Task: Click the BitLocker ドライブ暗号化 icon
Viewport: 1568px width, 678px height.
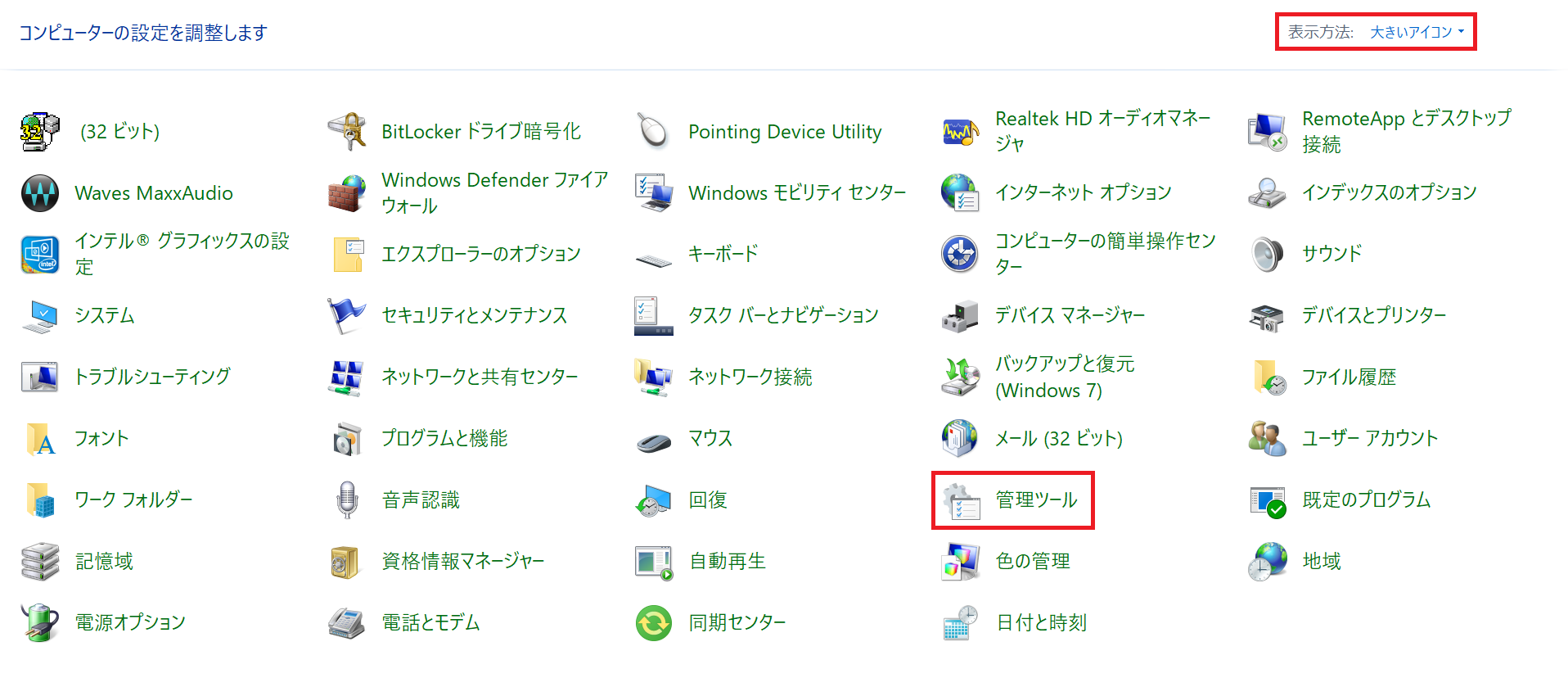Action: pyautogui.click(x=347, y=131)
